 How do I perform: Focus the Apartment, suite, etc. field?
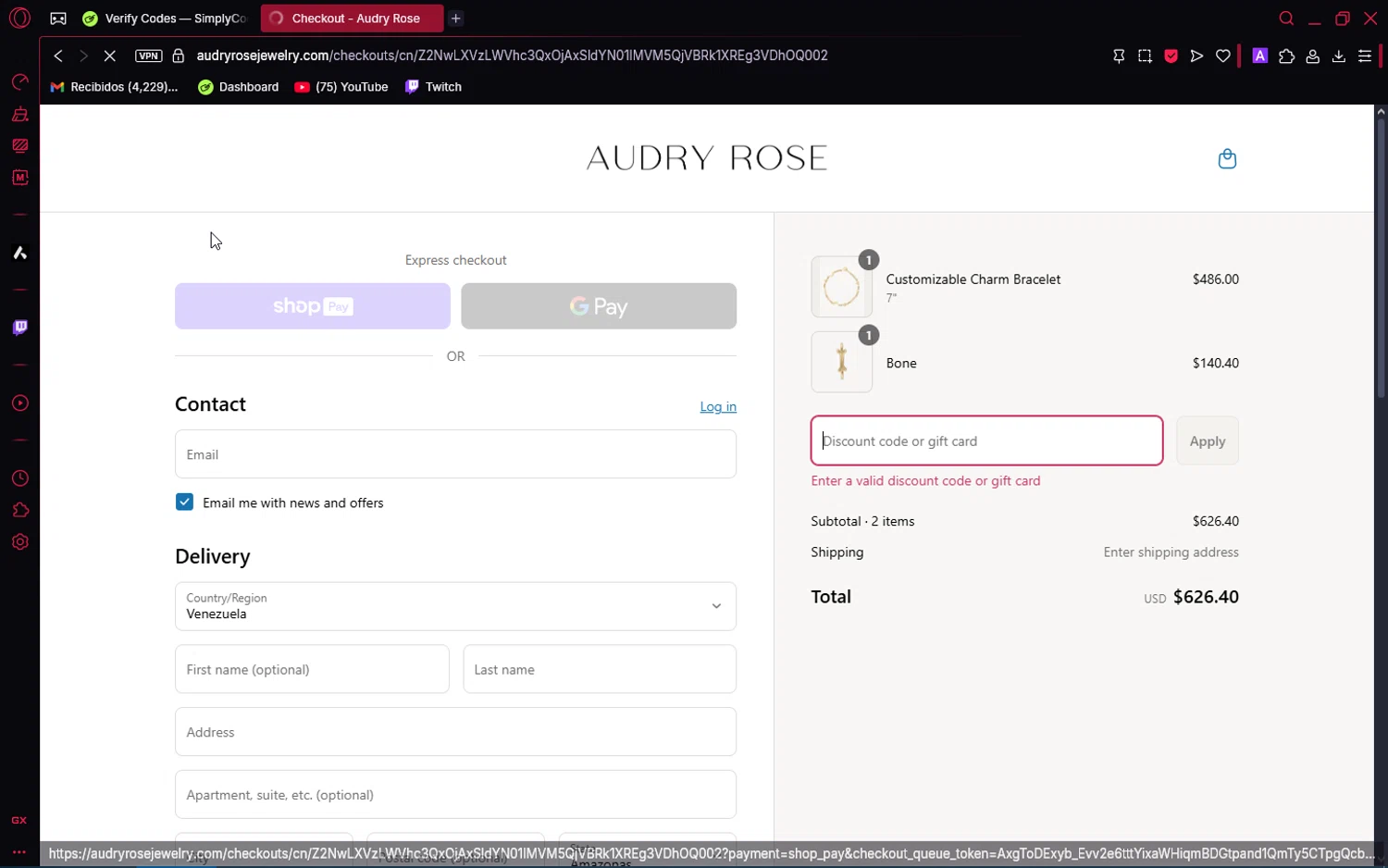pyautogui.click(x=455, y=795)
